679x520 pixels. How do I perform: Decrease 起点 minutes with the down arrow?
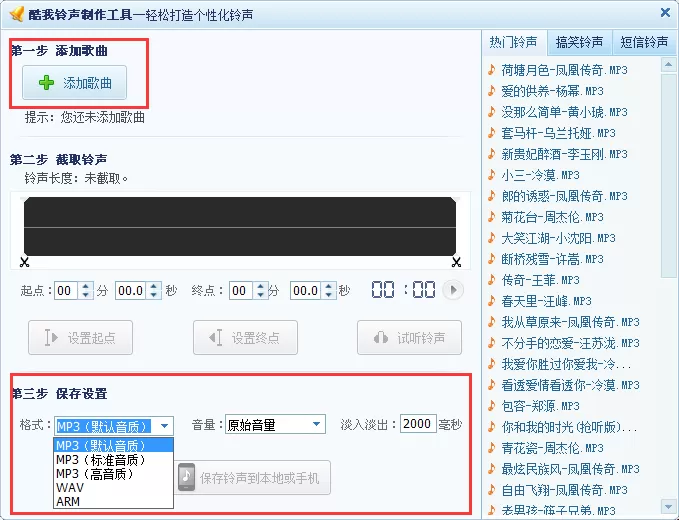pos(86,295)
